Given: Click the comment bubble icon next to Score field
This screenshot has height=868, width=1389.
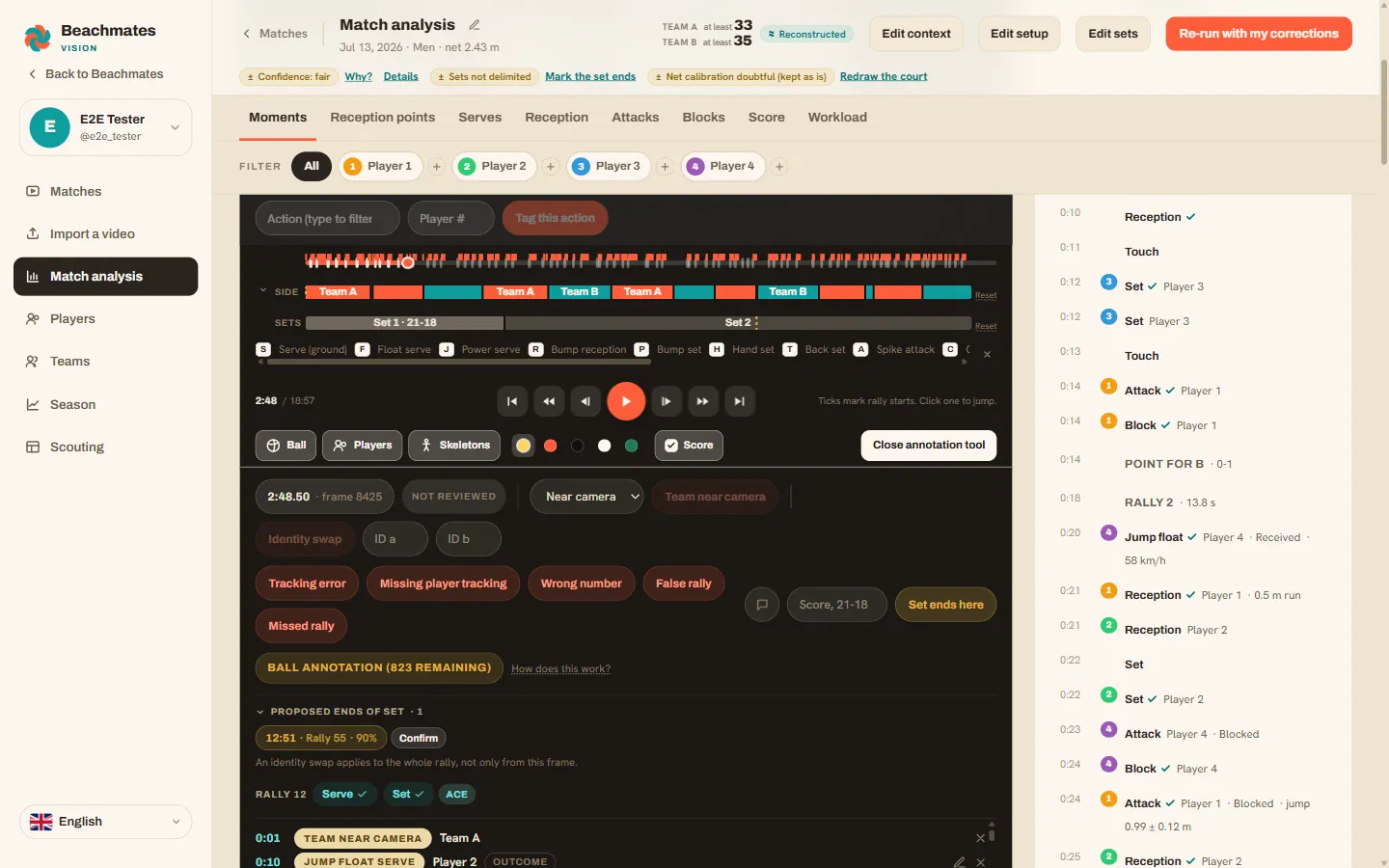Looking at the screenshot, I should pos(762,605).
